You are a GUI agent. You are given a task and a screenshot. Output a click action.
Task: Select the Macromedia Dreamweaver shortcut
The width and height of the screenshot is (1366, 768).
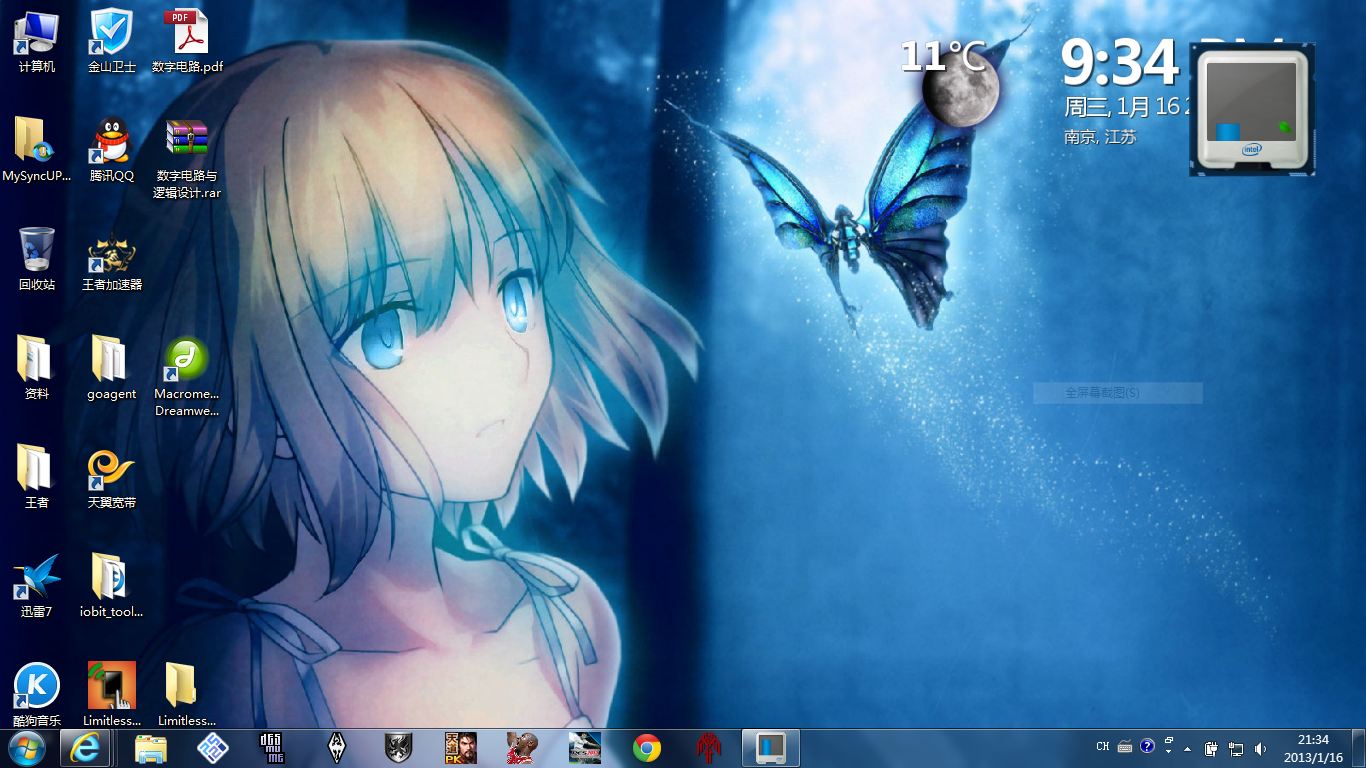[187, 377]
